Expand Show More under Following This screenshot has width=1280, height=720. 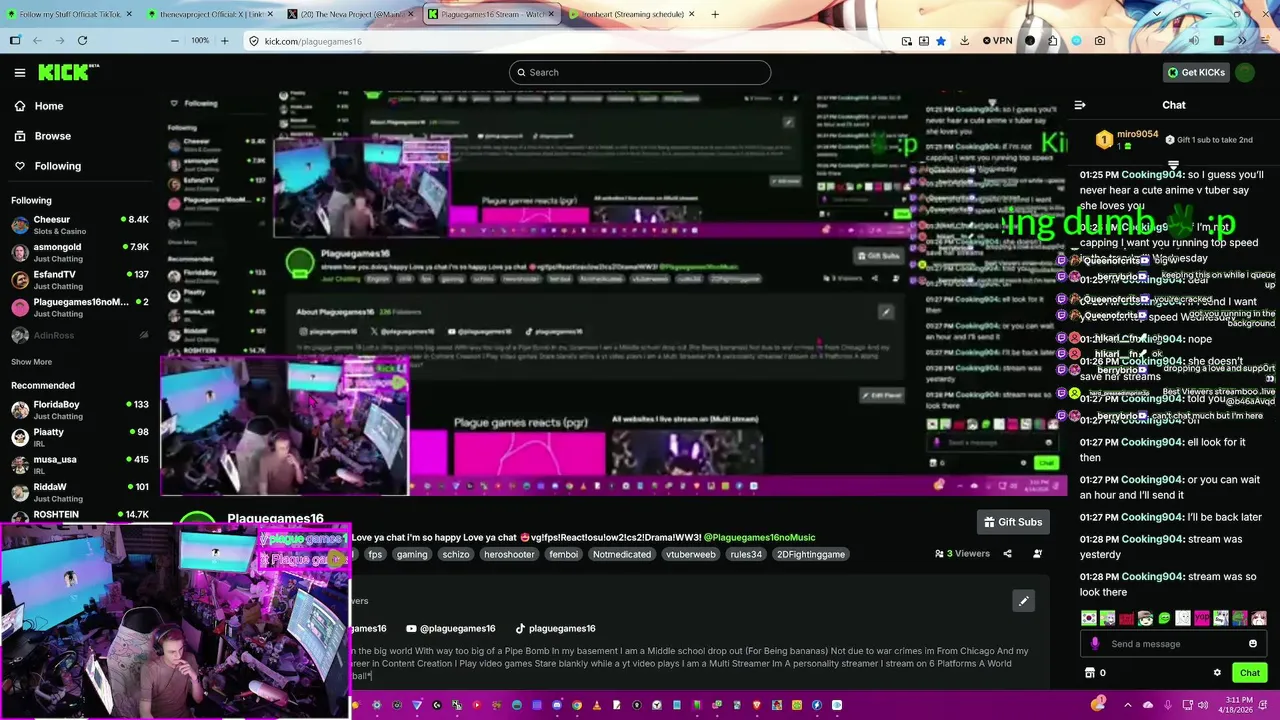click(x=31, y=362)
